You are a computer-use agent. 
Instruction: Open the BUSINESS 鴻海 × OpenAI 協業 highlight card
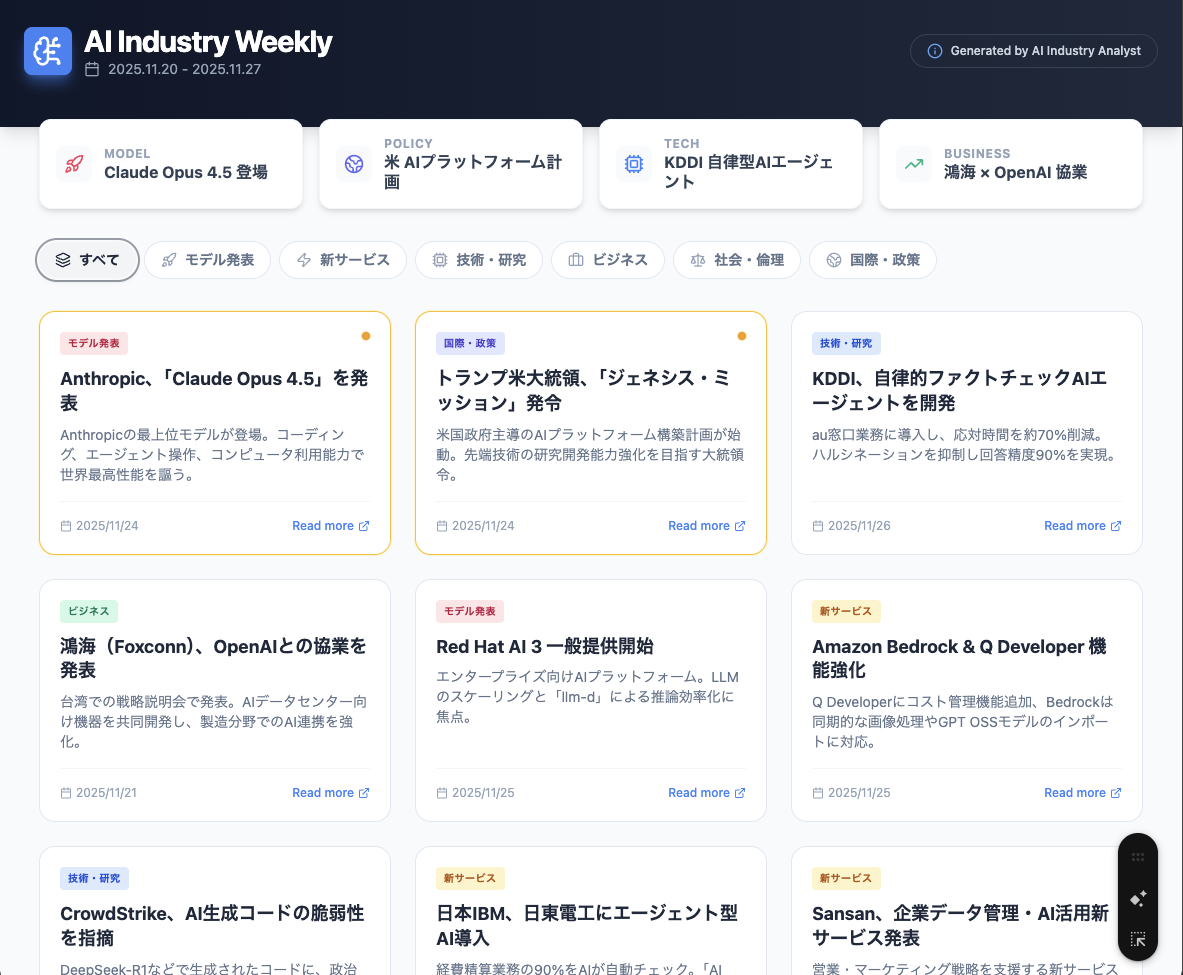[x=1011, y=164]
